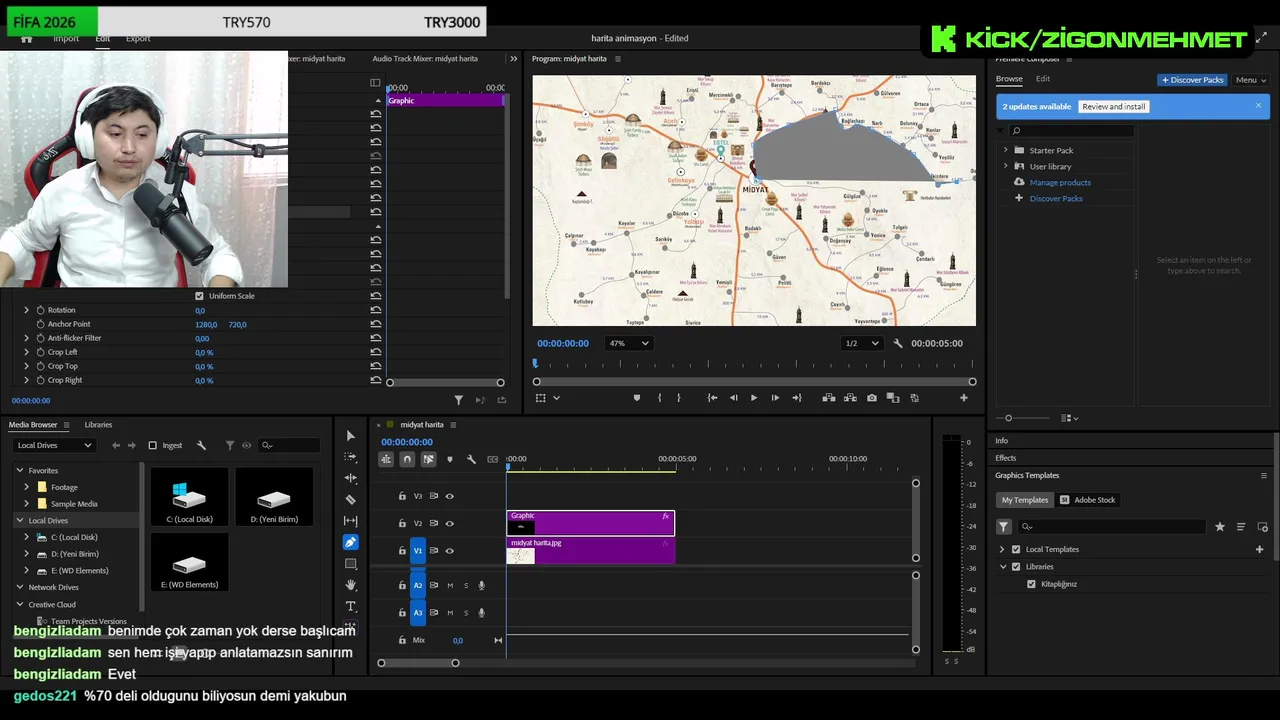Select the Hand tool
Screen dimensions: 1280x720
click(350, 585)
